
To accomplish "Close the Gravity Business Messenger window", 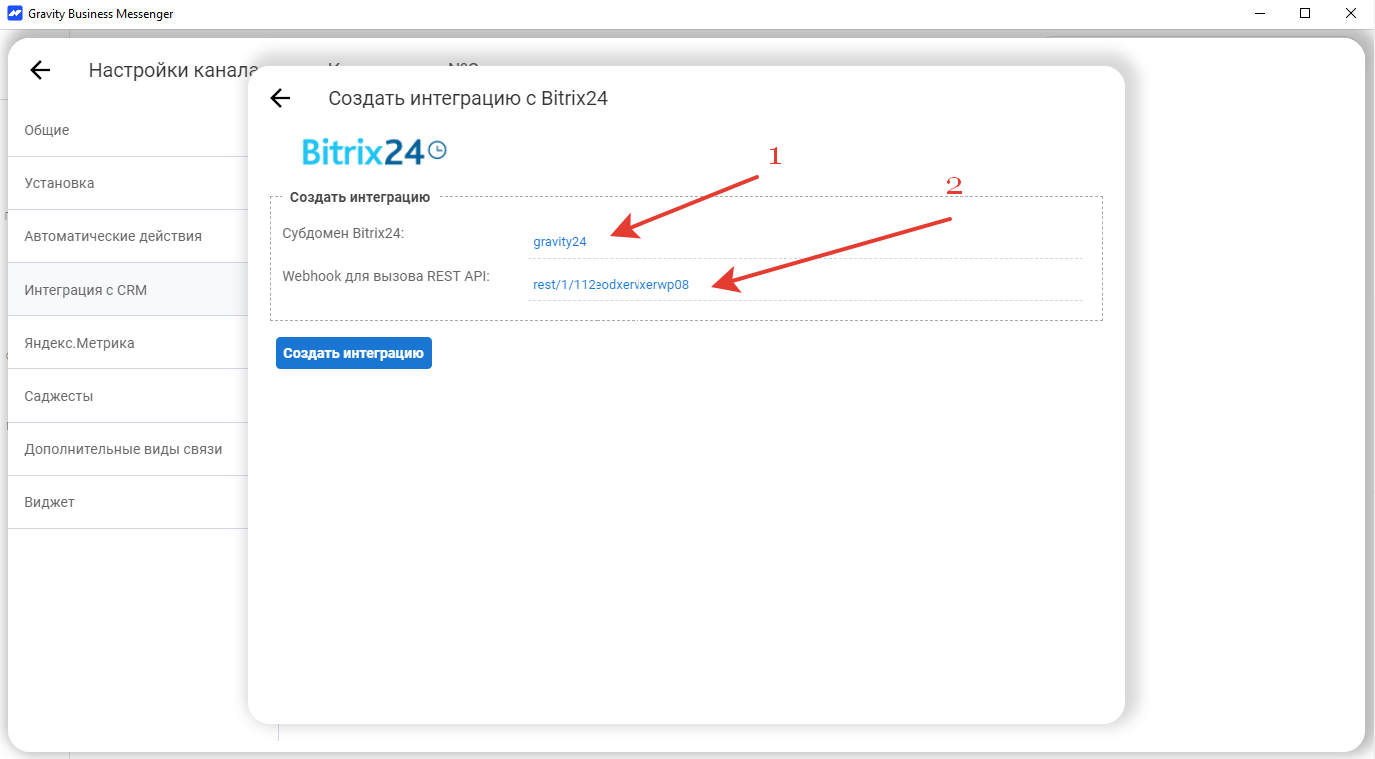I will 1351,14.
